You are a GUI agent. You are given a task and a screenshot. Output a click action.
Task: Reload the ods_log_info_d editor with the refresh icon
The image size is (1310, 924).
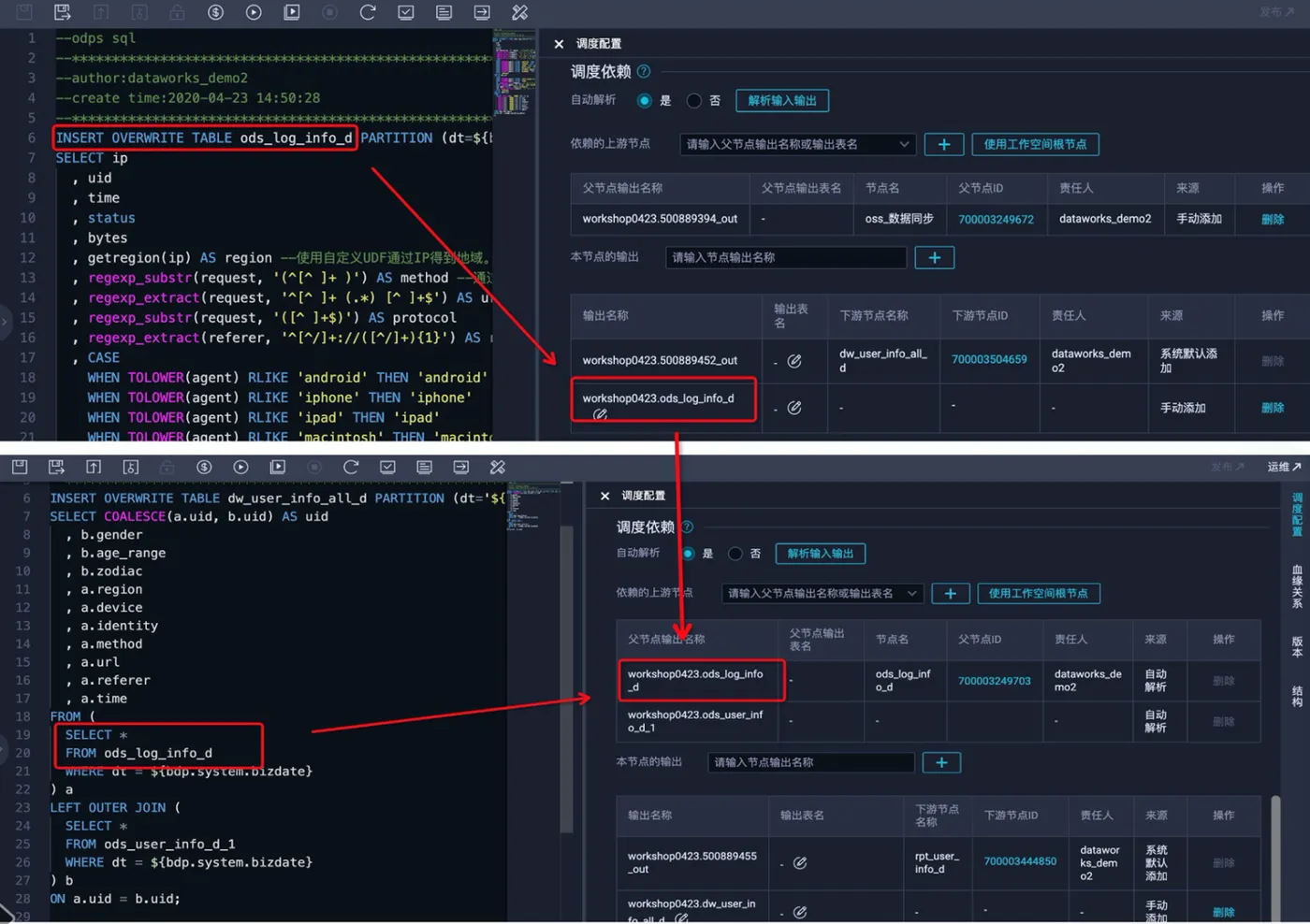tap(368, 12)
